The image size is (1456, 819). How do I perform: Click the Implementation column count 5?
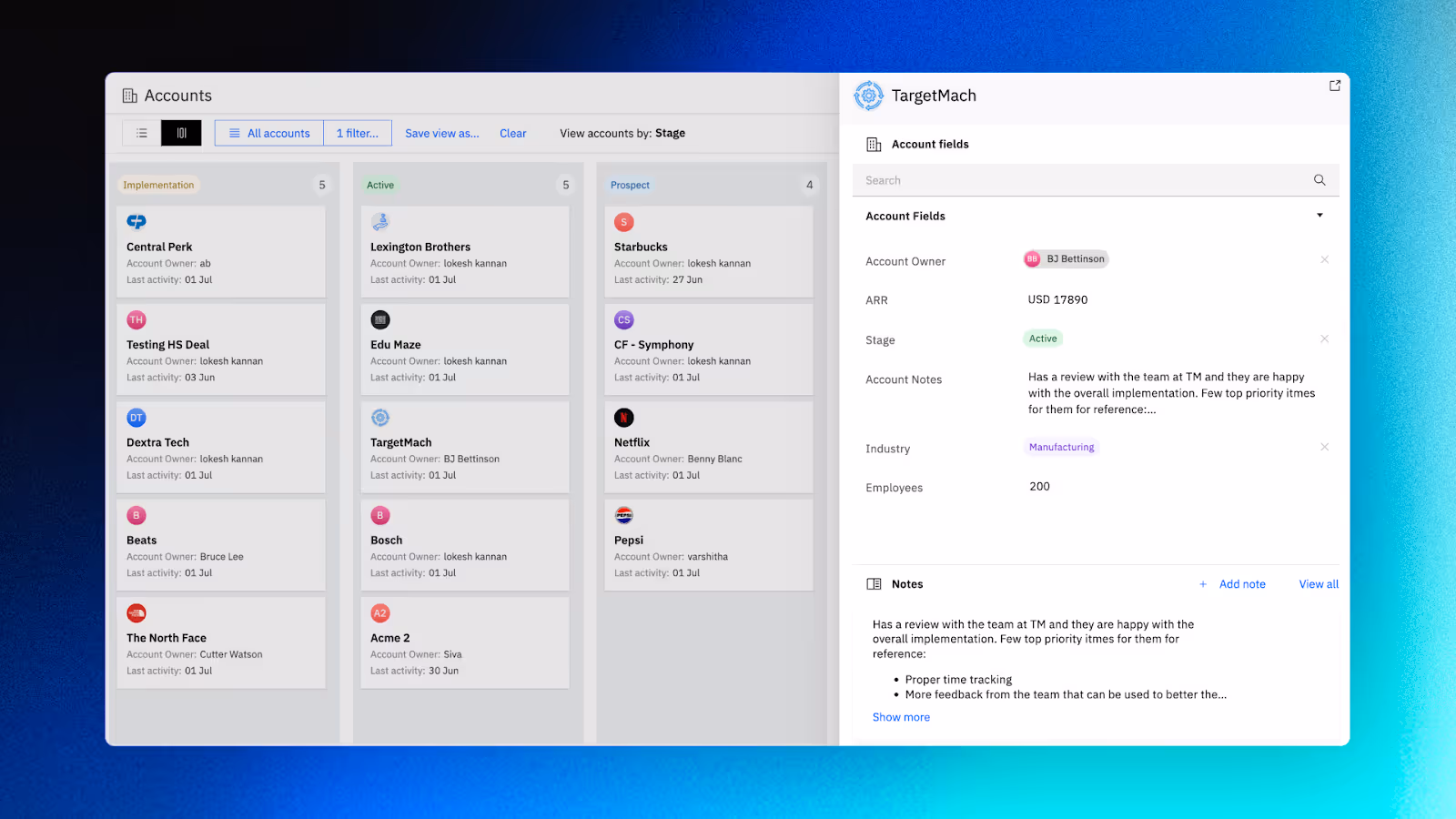pyautogui.click(x=322, y=185)
